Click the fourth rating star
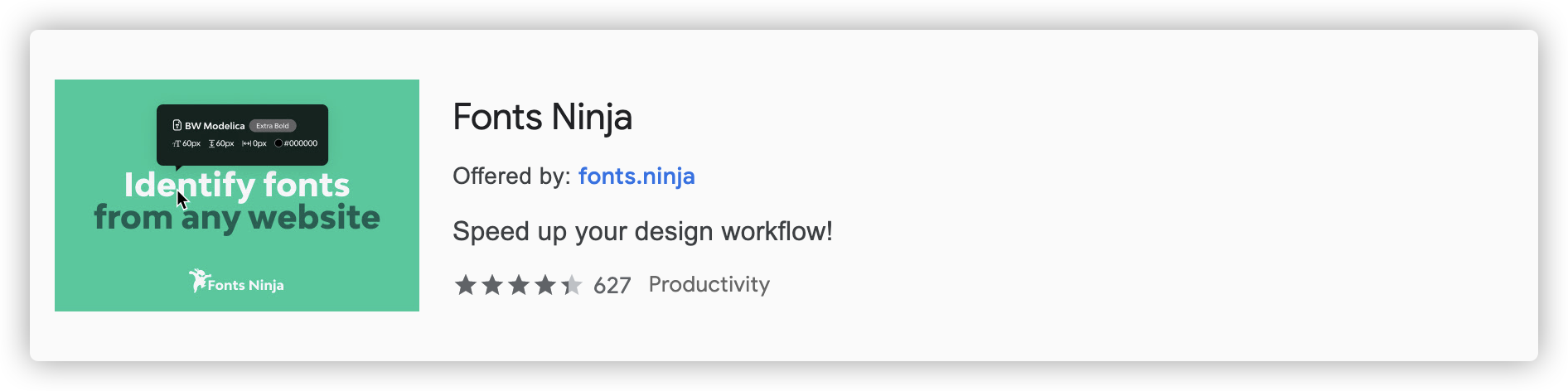 click(x=545, y=285)
